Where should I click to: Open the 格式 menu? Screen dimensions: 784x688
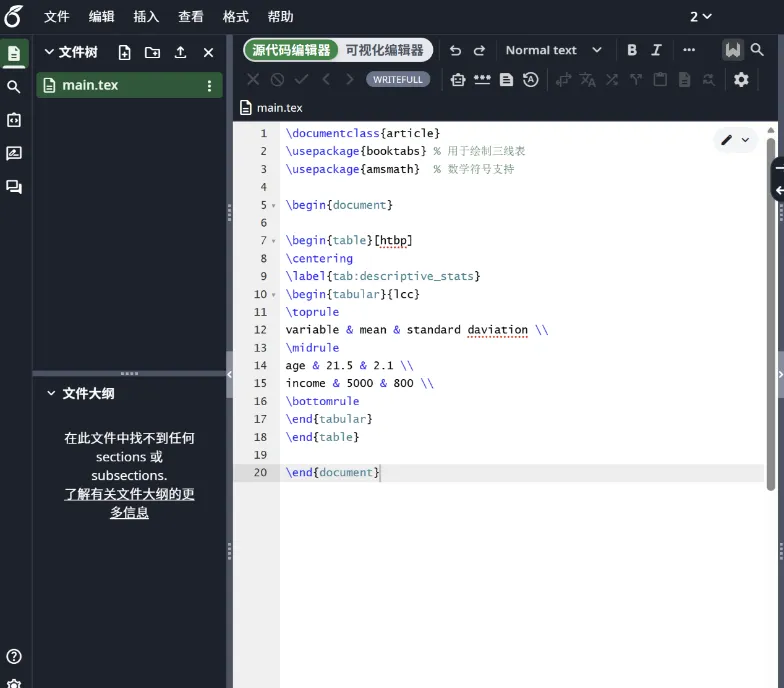click(236, 16)
